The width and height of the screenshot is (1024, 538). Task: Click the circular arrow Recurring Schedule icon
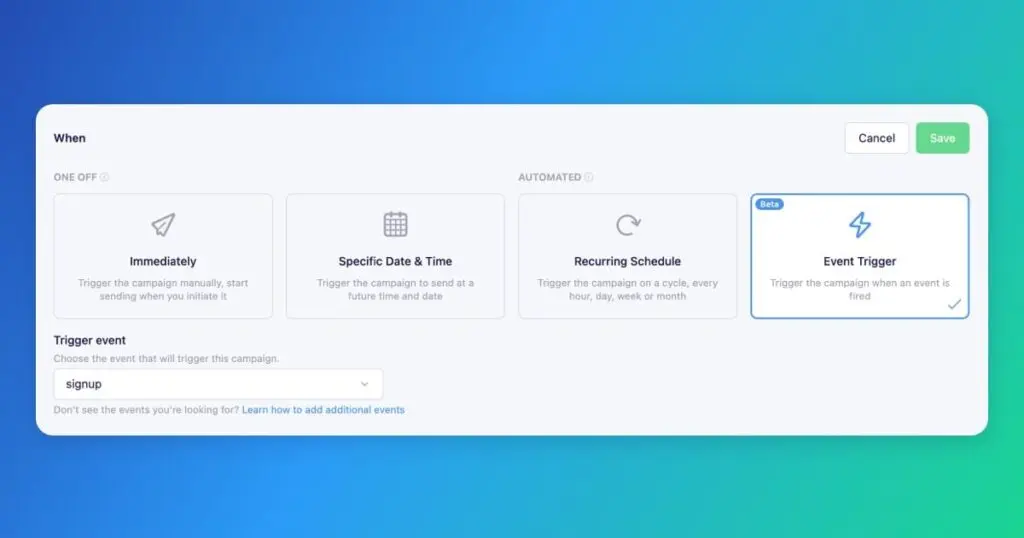[x=628, y=225]
